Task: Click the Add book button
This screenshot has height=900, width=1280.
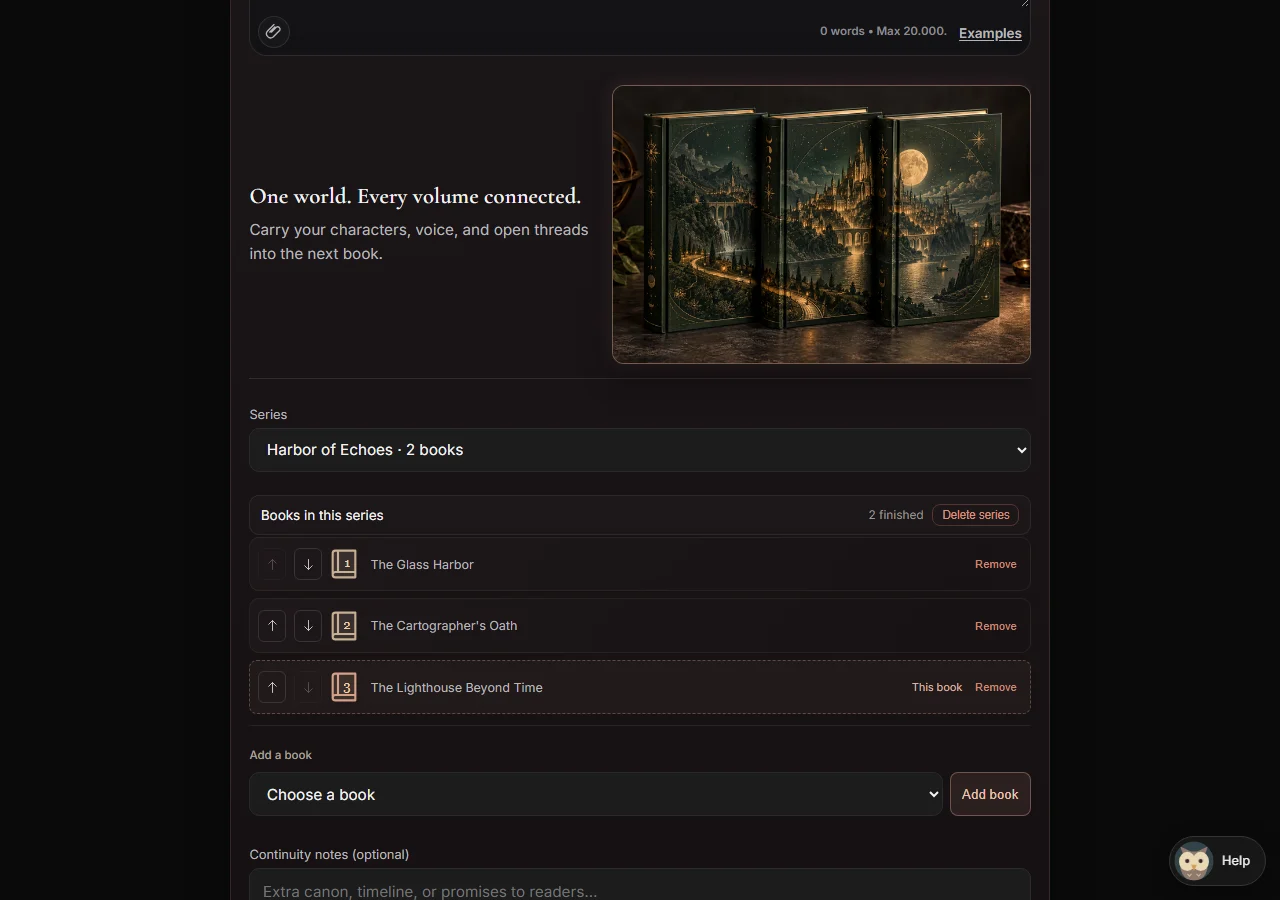Action: [x=990, y=794]
